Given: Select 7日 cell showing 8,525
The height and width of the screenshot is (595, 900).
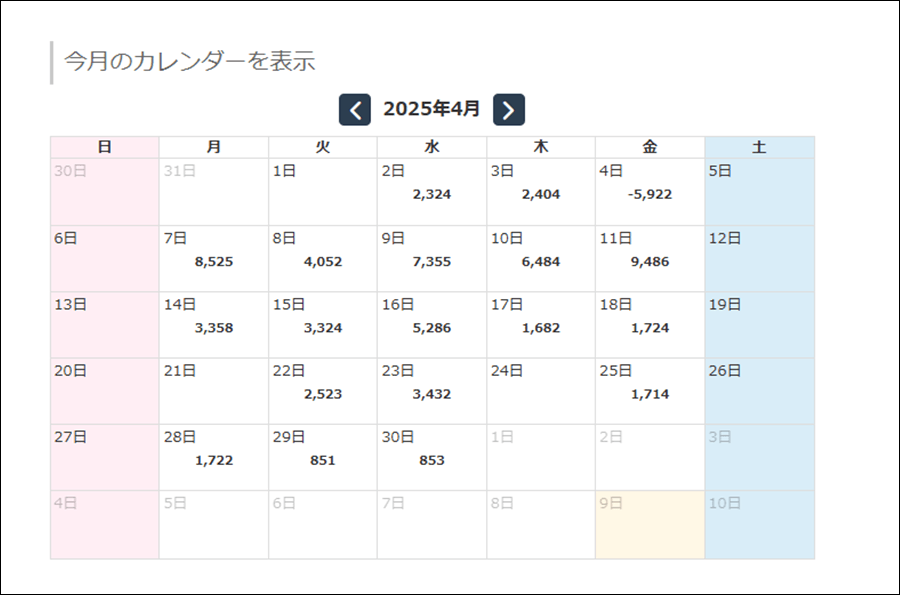Looking at the screenshot, I should pyautogui.click(x=214, y=259).
